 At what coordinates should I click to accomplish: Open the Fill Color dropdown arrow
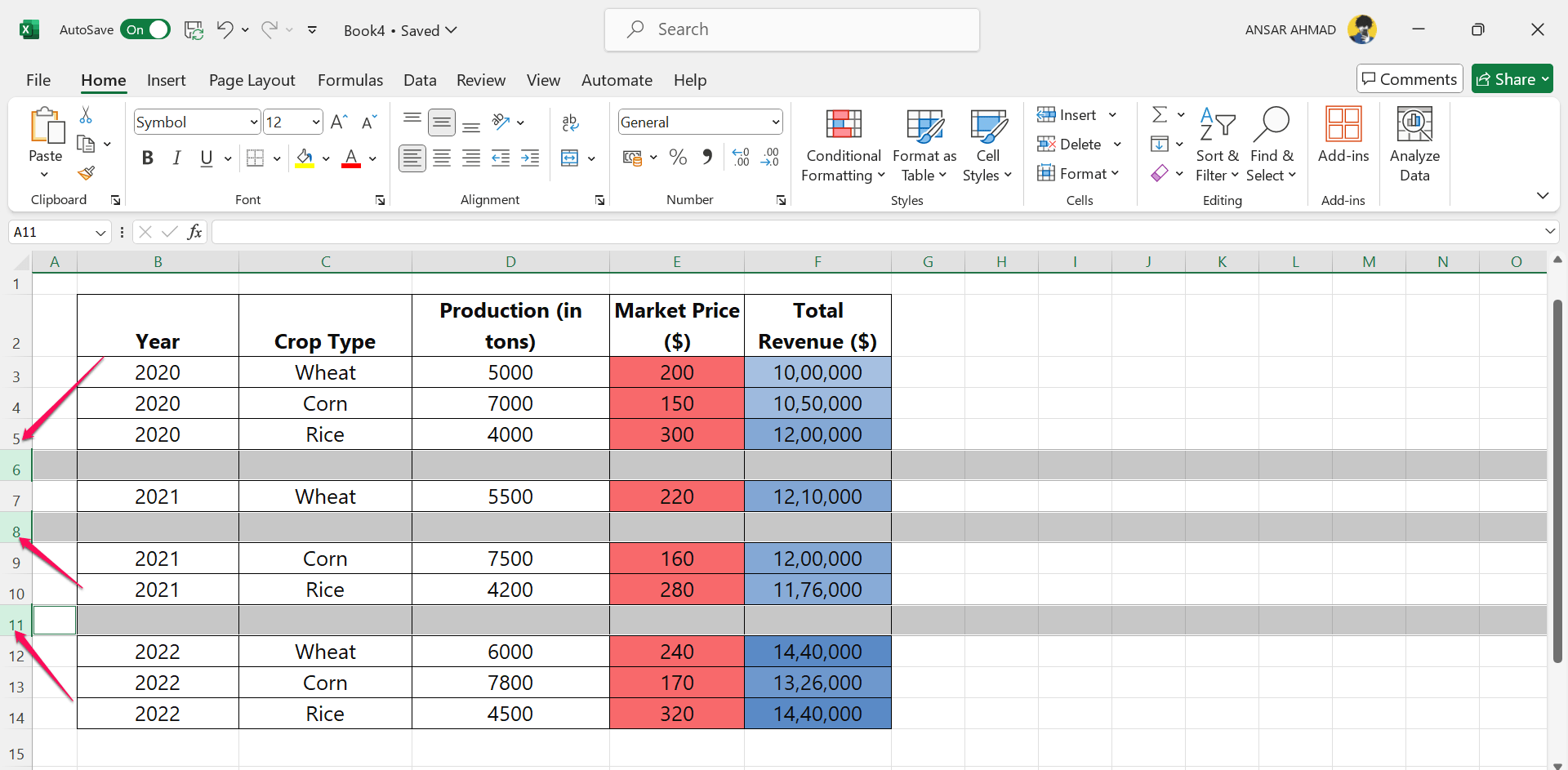tap(325, 158)
